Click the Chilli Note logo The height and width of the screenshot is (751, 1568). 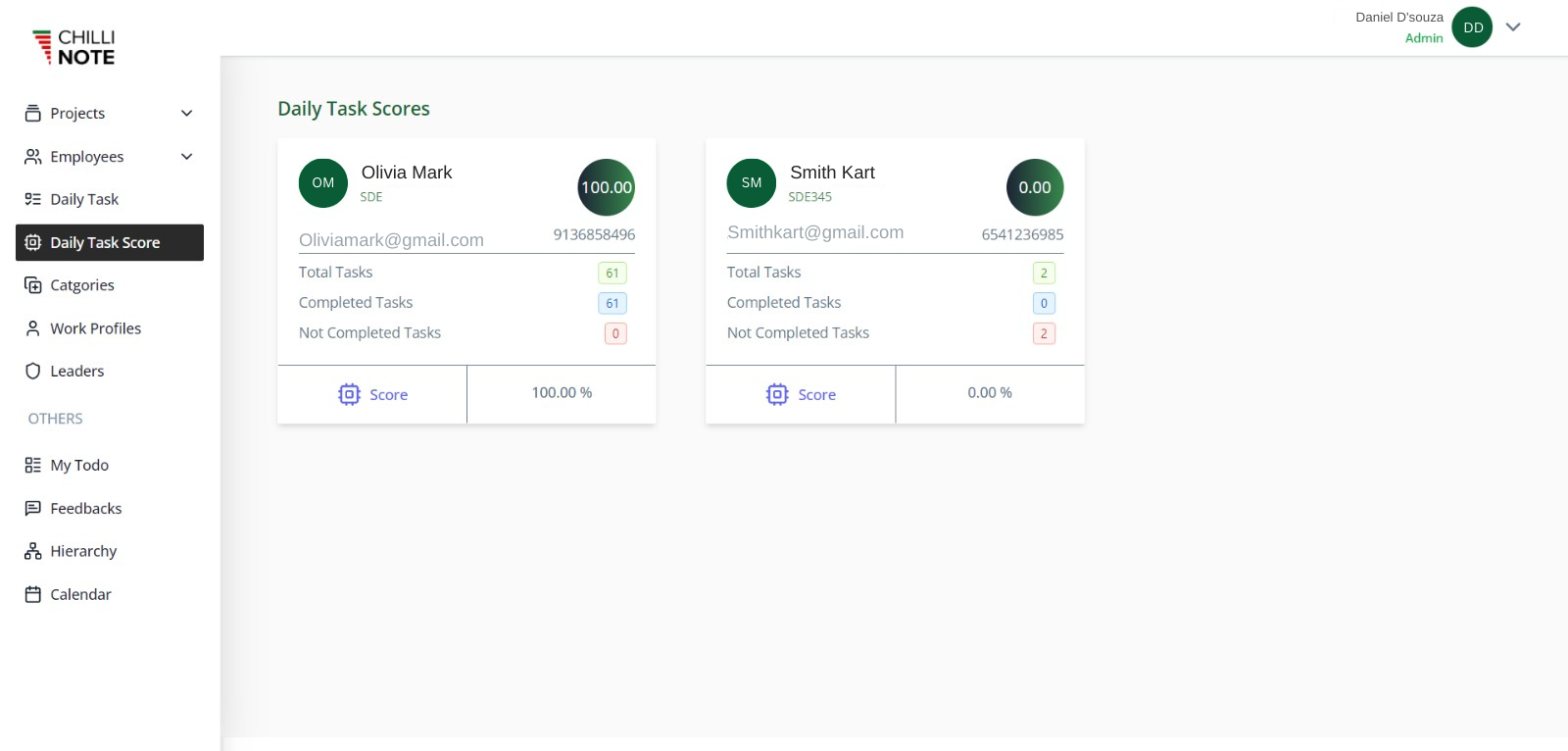click(73, 47)
